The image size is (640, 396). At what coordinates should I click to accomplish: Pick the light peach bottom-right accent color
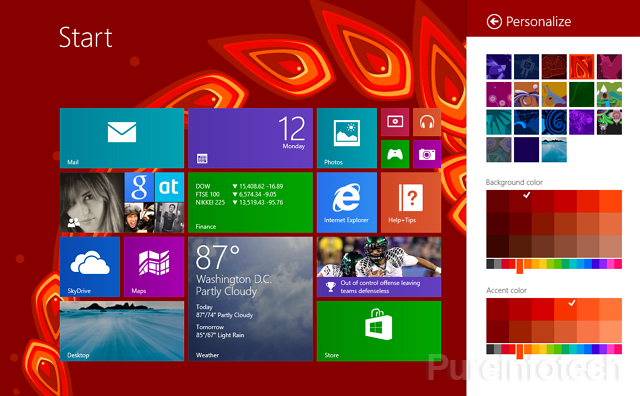pyautogui.click(x=611, y=332)
